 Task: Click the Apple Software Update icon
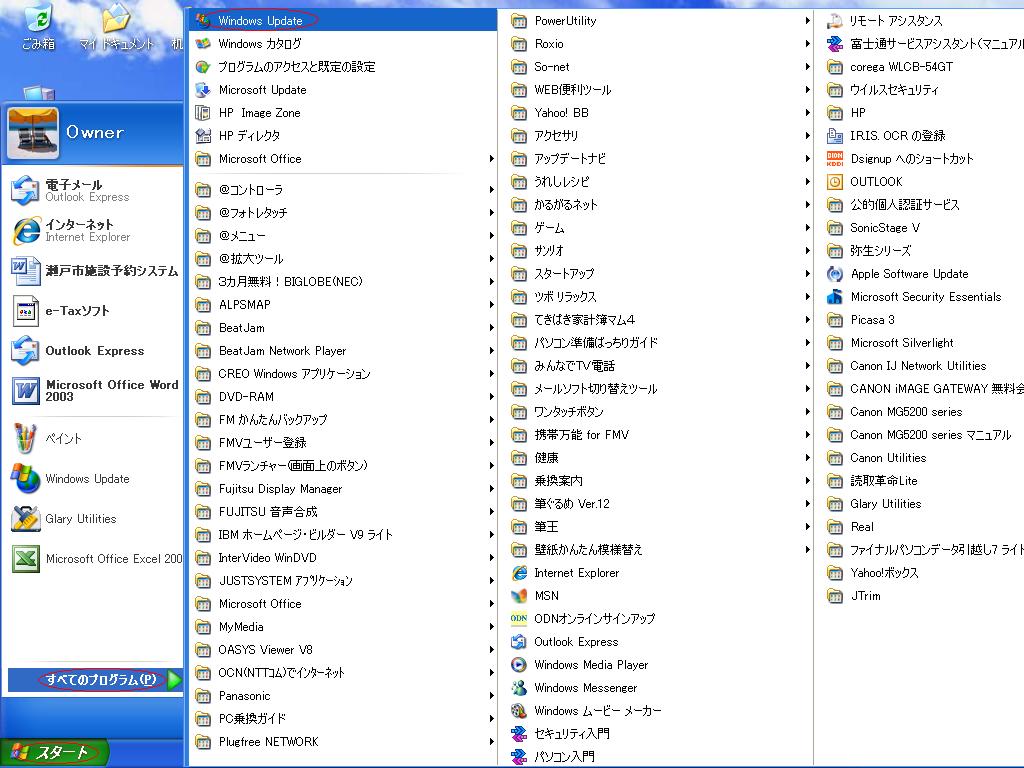(835, 274)
